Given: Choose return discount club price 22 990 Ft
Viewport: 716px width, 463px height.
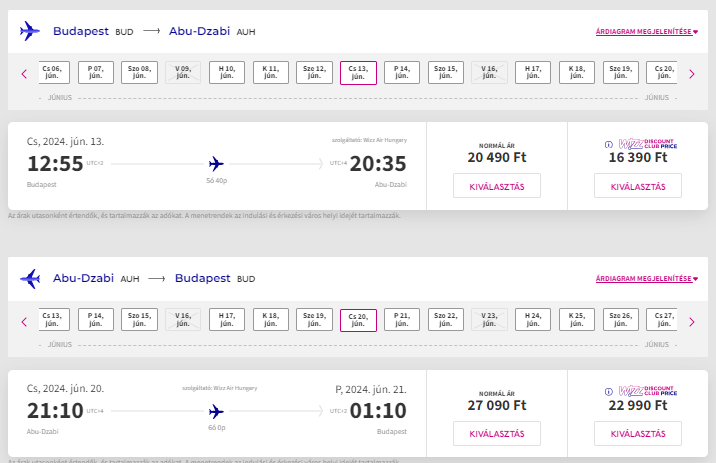Looking at the screenshot, I should click(638, 433).
